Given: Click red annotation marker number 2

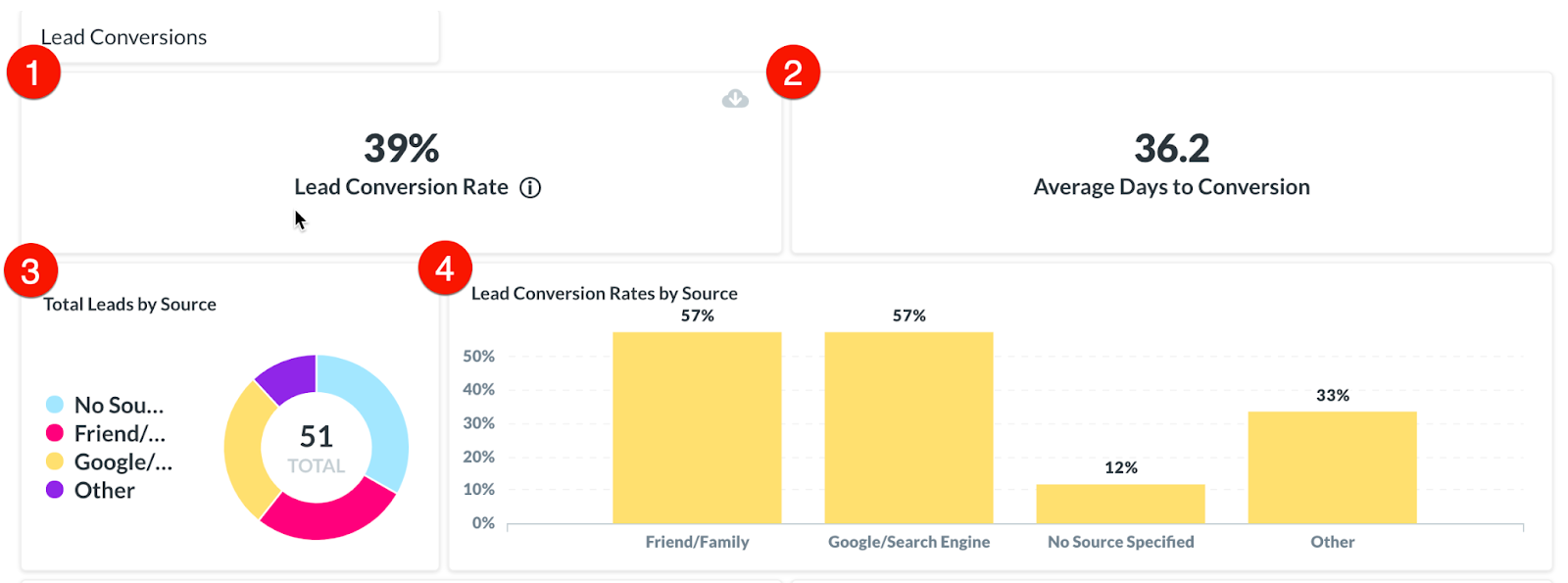Looking at the screenshot, I should click(793, 73).
